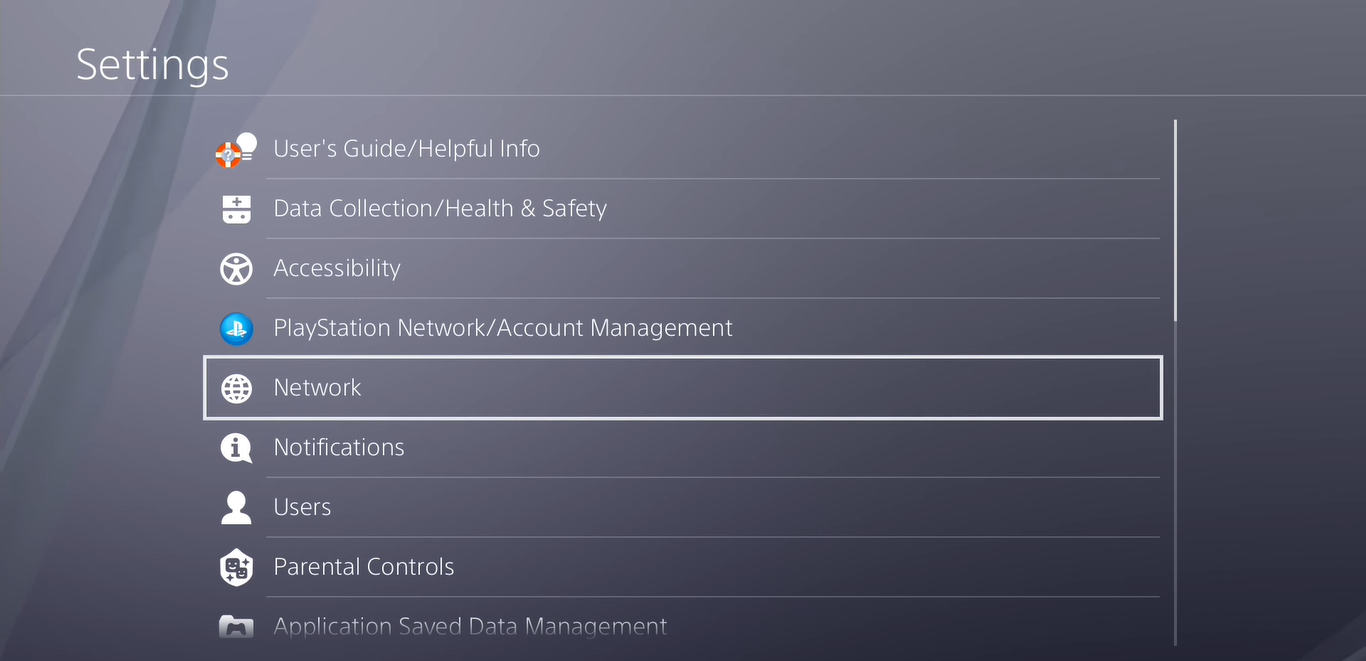Click the lifebuoy User's Guide icon

236,150
